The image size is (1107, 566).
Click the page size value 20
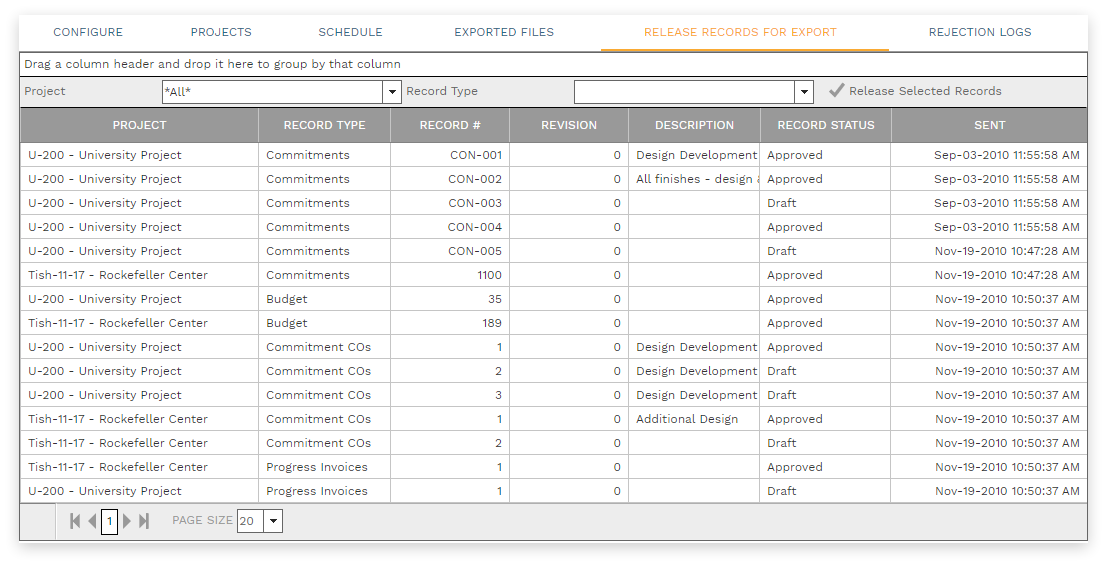(x=251, y=522)
